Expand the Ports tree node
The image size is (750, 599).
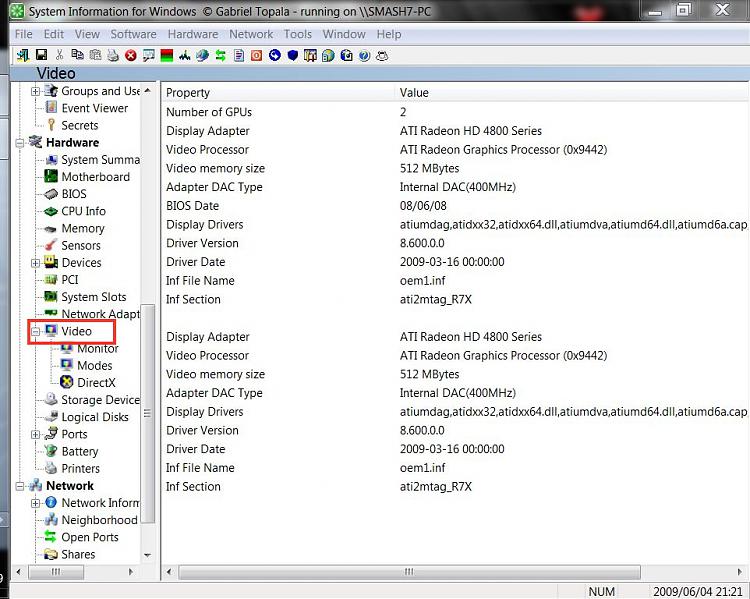(x=35, y=434)
